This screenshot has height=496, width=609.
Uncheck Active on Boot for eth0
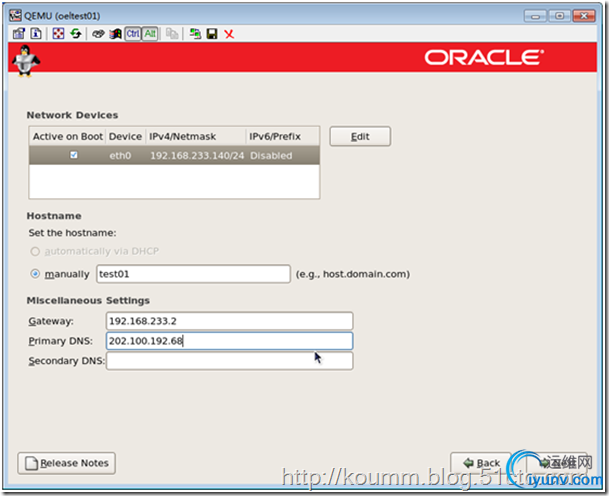[x=74, y=155]
